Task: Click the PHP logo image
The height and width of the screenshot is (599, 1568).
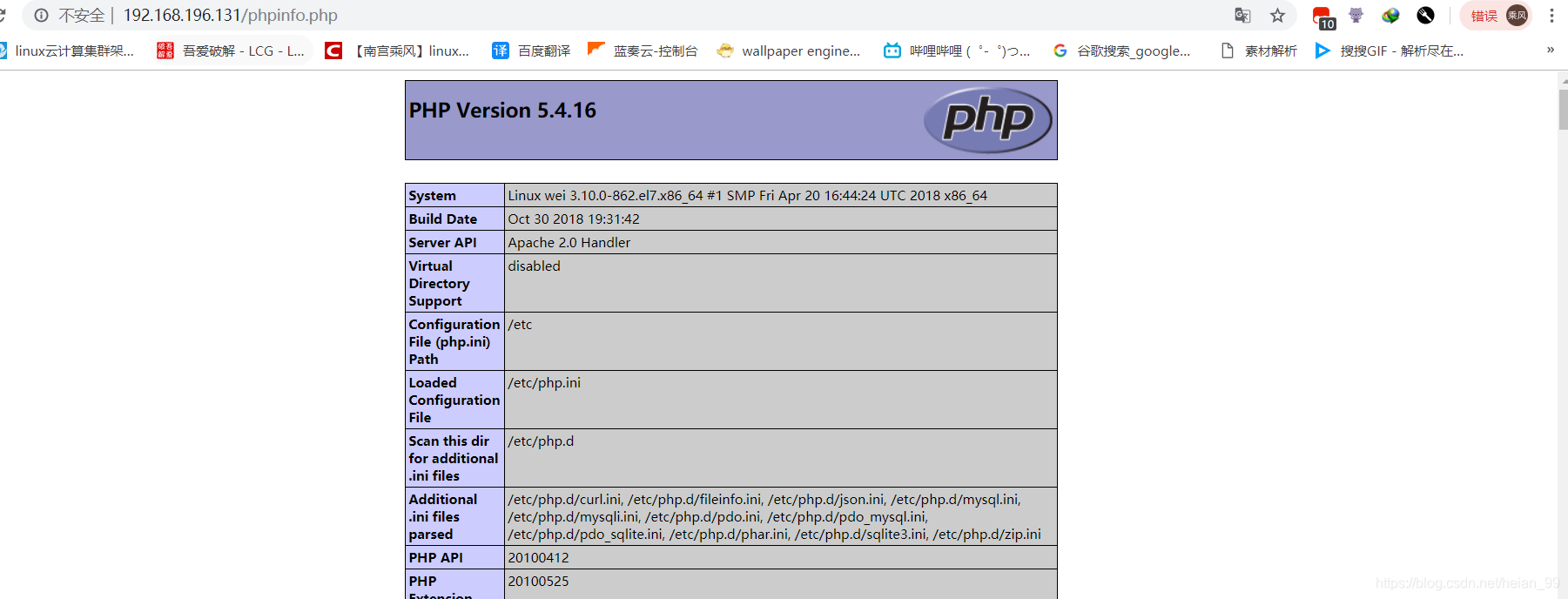Action: (x=988, y=120)
